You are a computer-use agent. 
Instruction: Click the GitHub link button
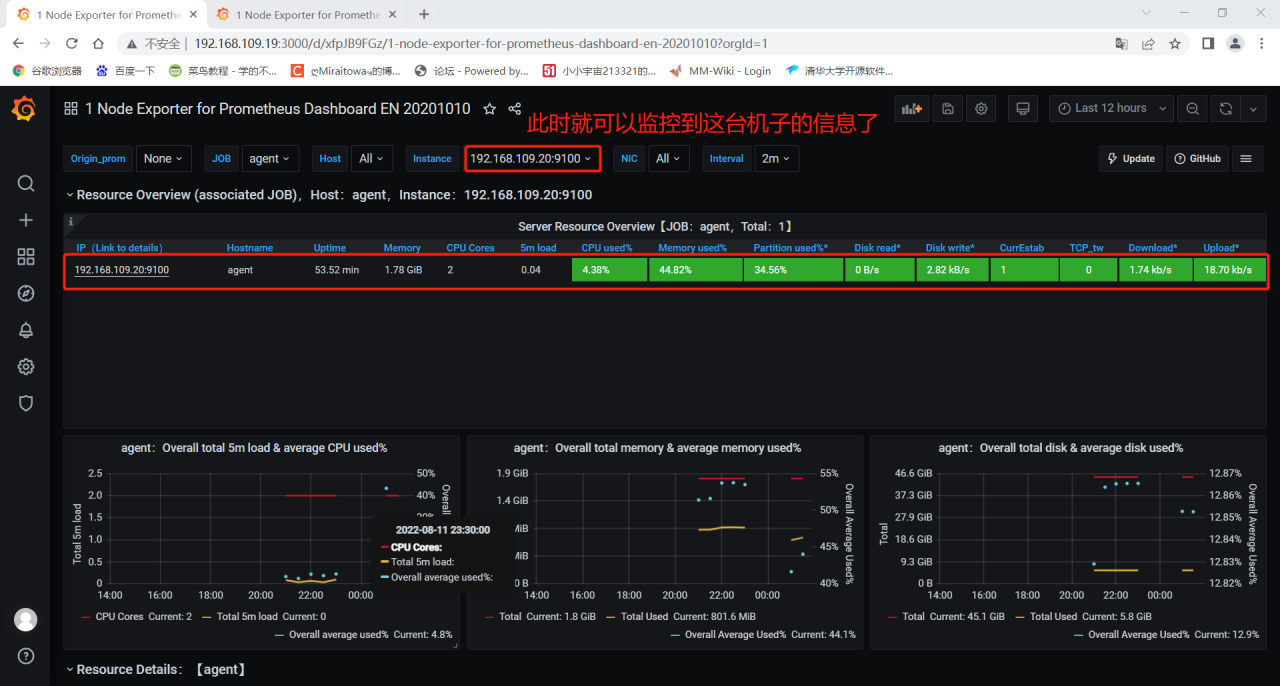click(1197, 159)
